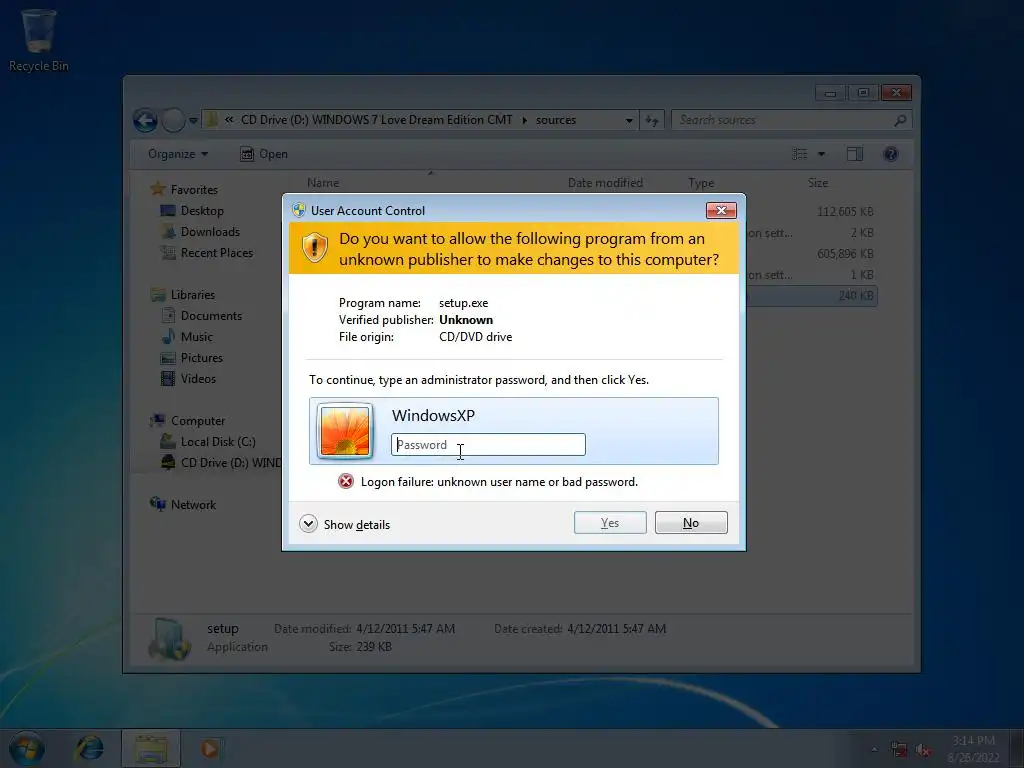This screenshot has height=768, width=1024.
Task: Open the Windows Start menu
Action: [x=27, y=748]
